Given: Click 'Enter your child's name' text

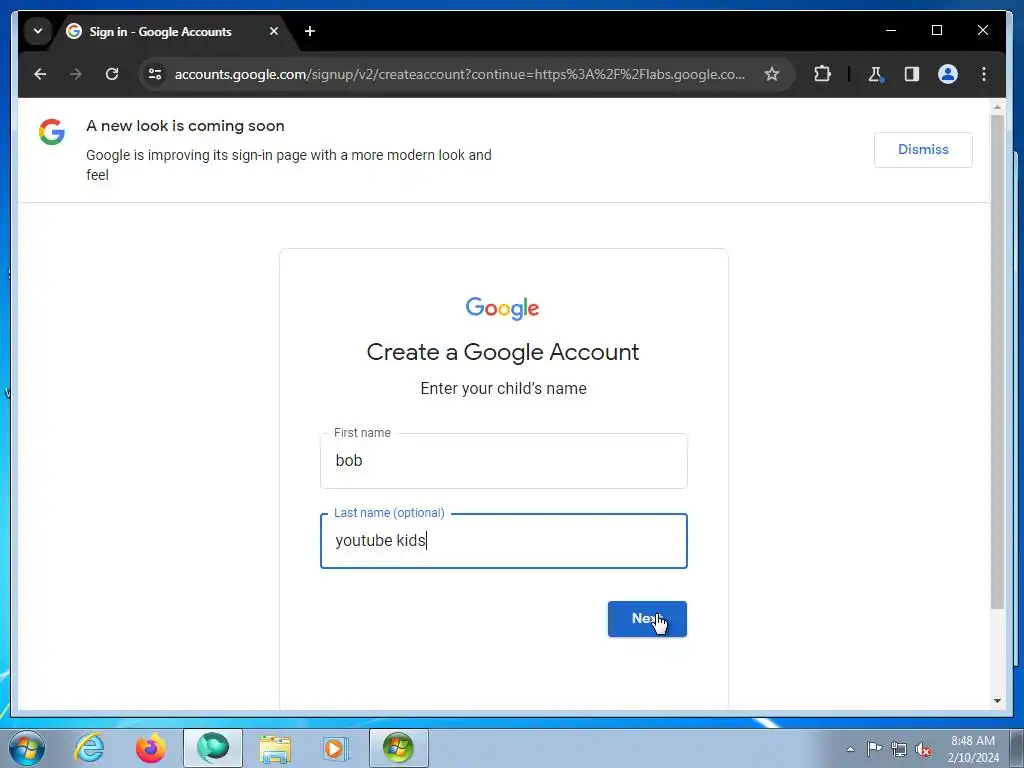Looking at the screenshot, I should pos(504,389).
